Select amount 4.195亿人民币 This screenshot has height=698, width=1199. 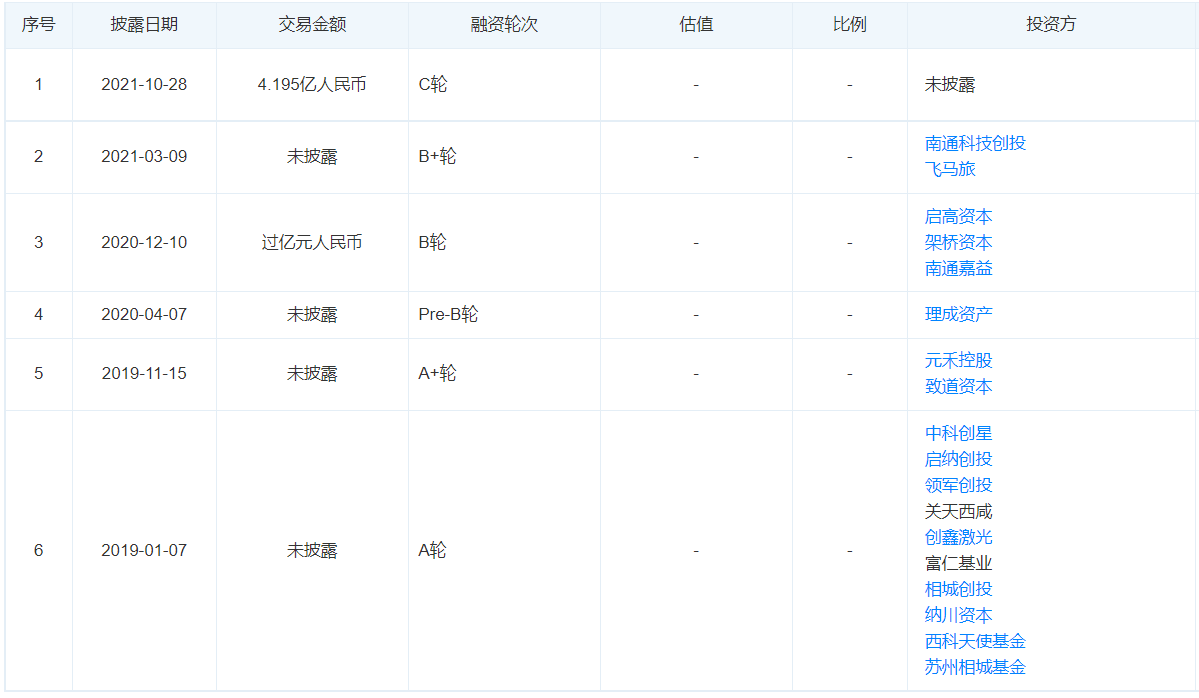coord(312,85)
